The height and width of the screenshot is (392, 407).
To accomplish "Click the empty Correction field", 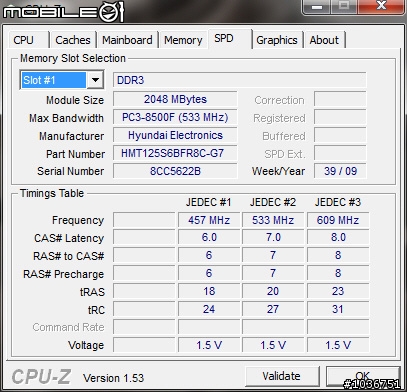I will pyautogui.click(x=340, y=99).
